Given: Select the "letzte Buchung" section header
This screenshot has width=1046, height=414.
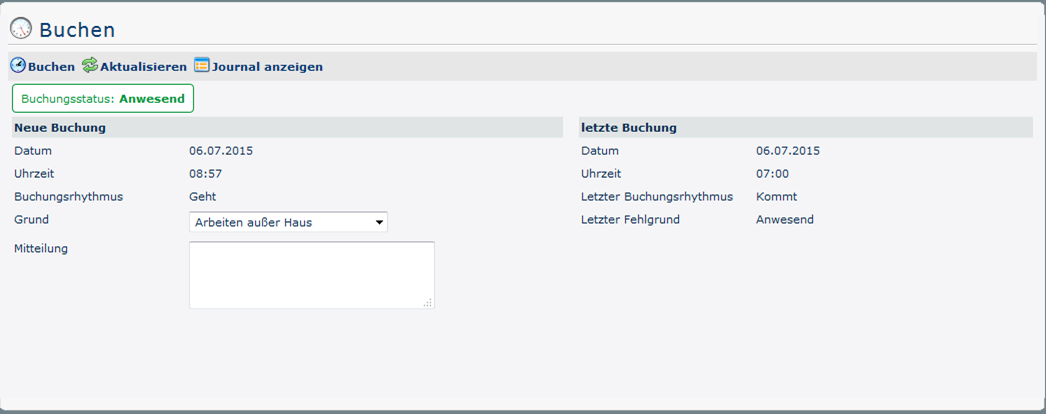Looking at the screenshot, I should [x=629, y=128].
